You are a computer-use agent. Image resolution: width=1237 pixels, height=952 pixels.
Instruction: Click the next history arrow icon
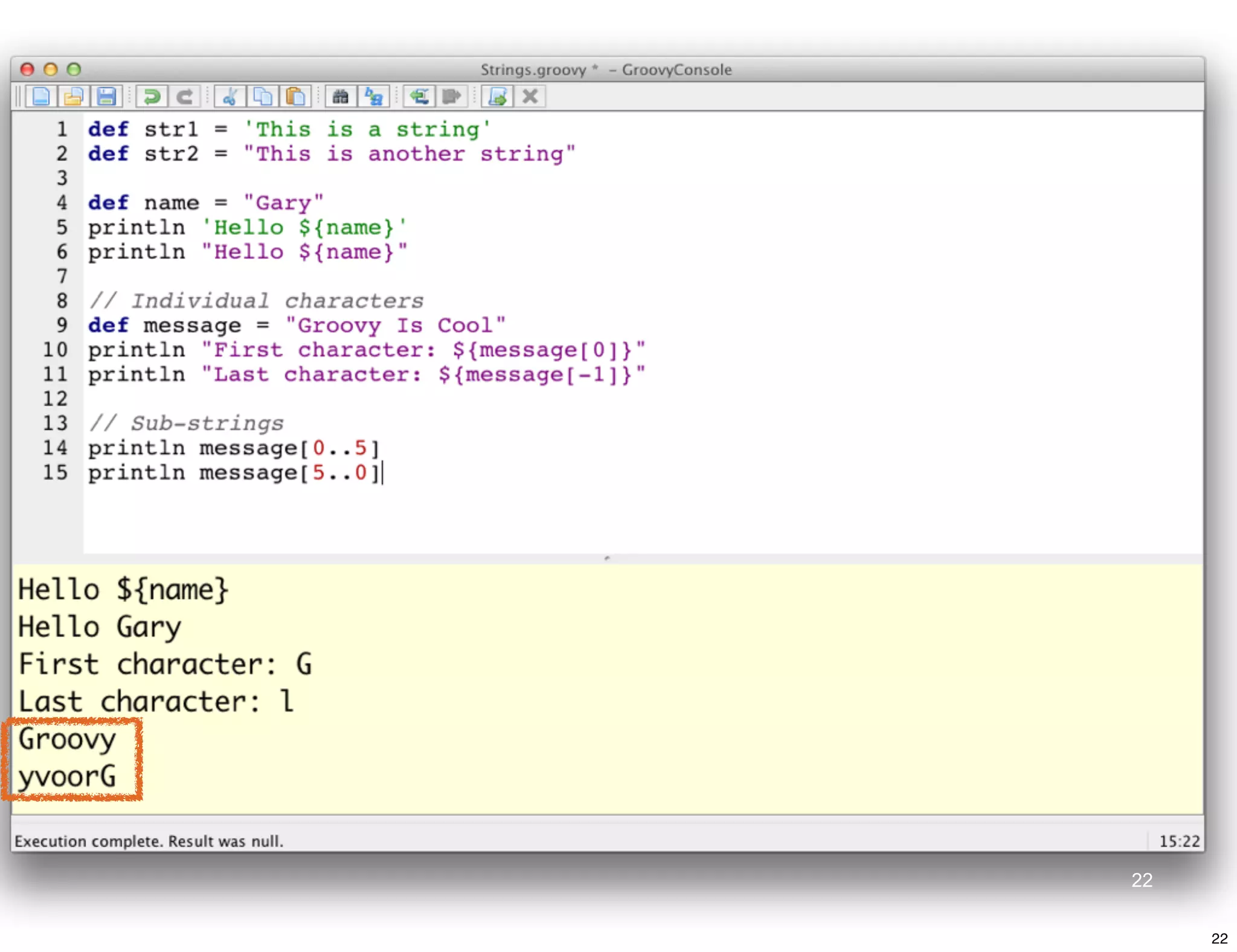[x=451, y=97]
